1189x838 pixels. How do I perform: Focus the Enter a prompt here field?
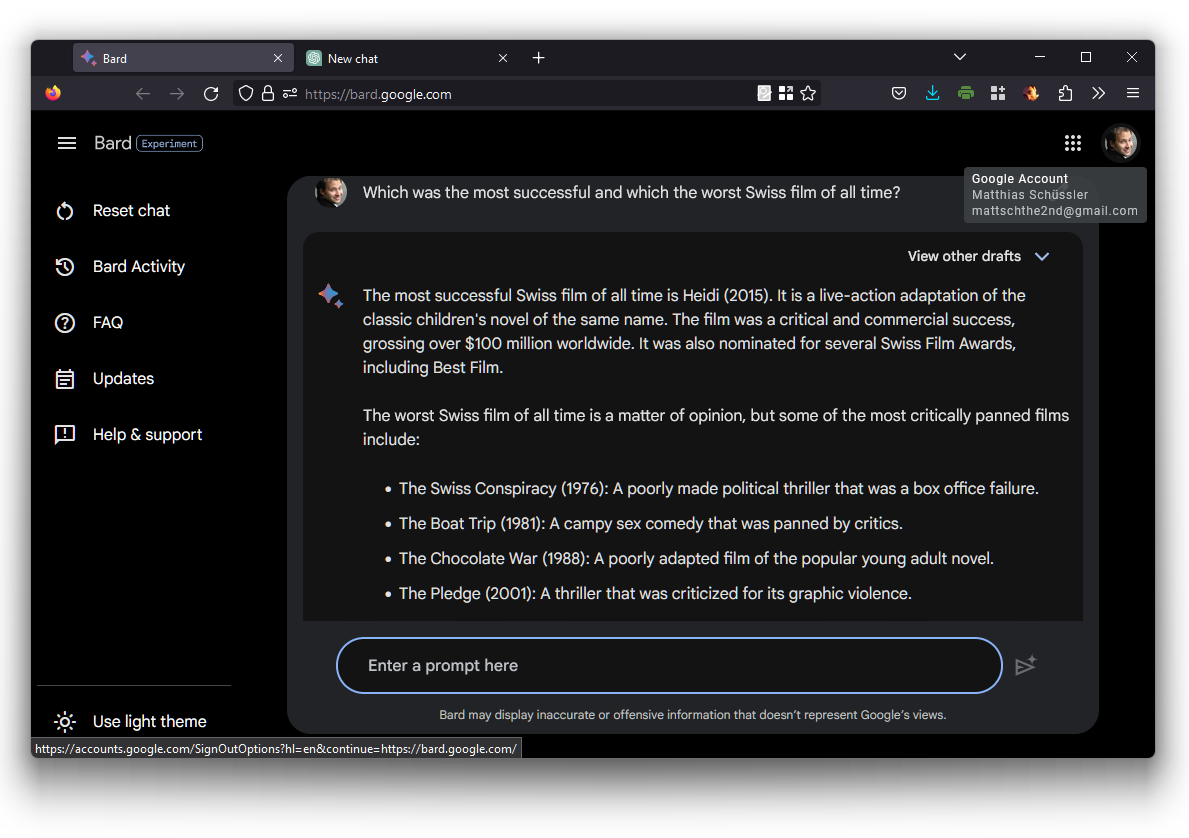point(669,665)
